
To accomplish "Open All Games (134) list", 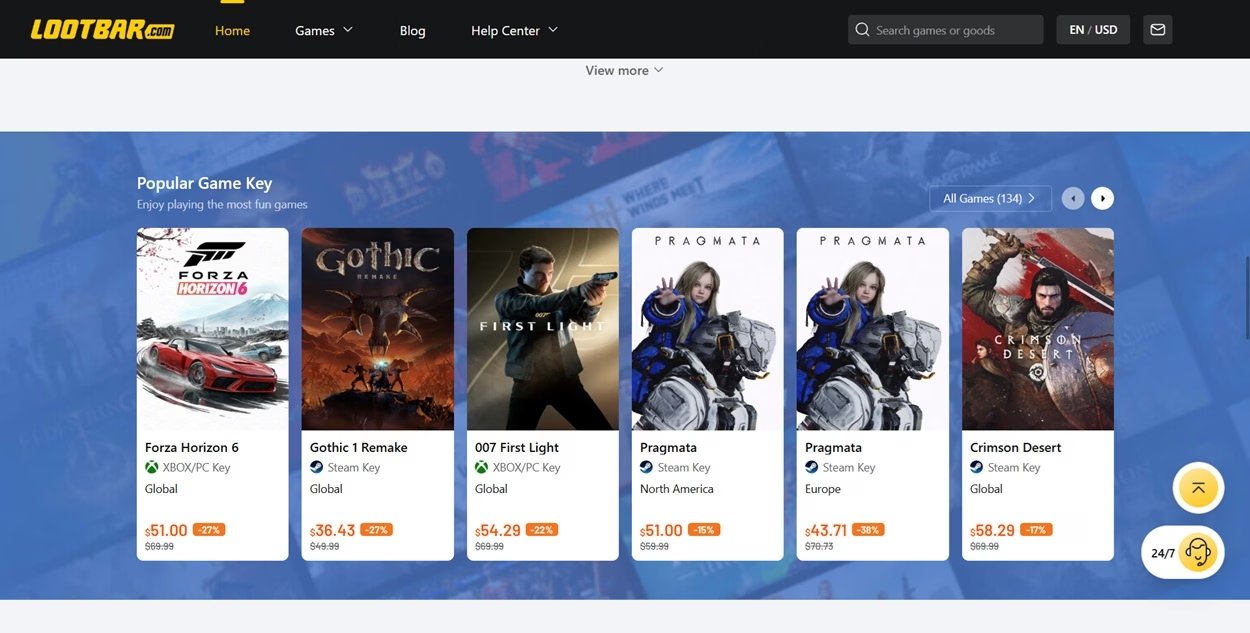I will tap(990, 198).
